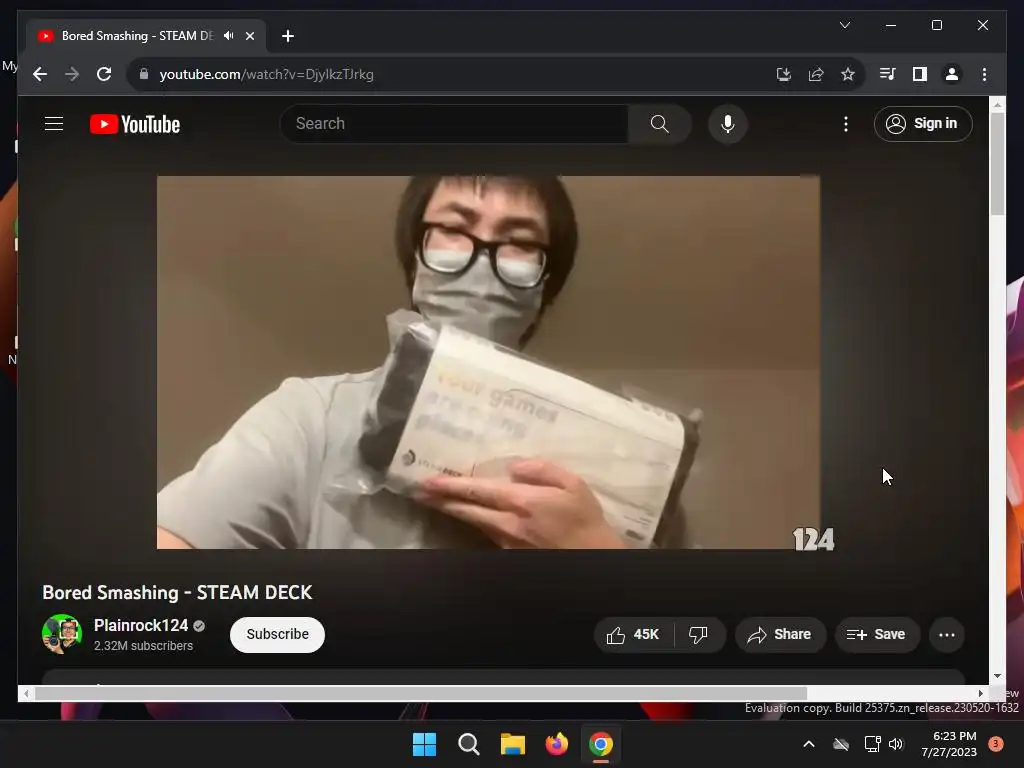Close the Bored Smashing tab

[x=249, y=36]
